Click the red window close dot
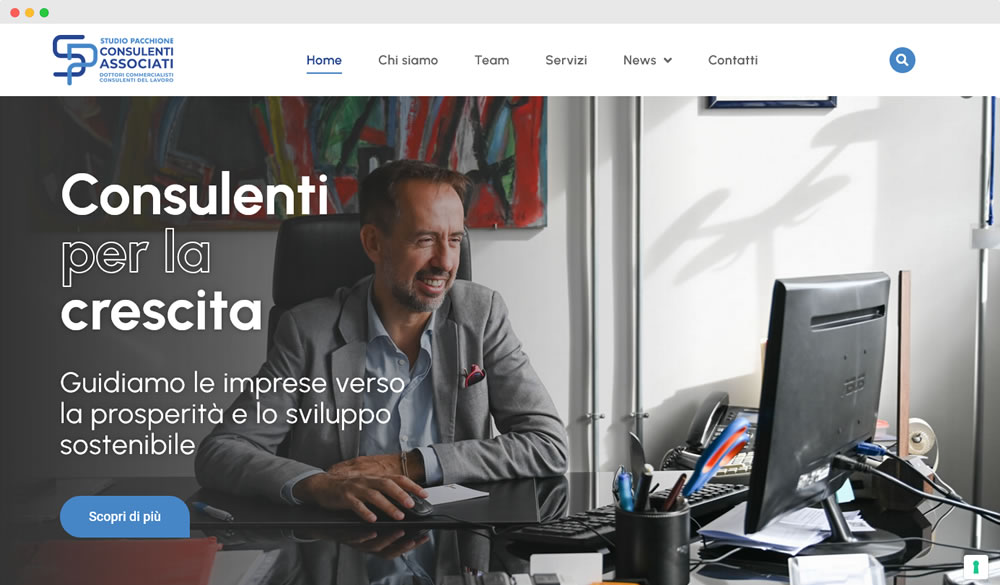 [15, 13]
